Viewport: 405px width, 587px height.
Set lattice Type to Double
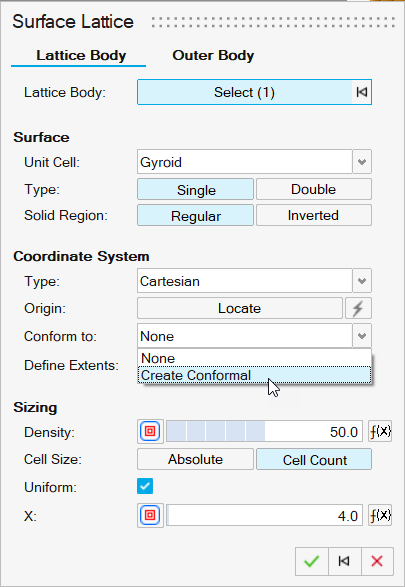314,189
